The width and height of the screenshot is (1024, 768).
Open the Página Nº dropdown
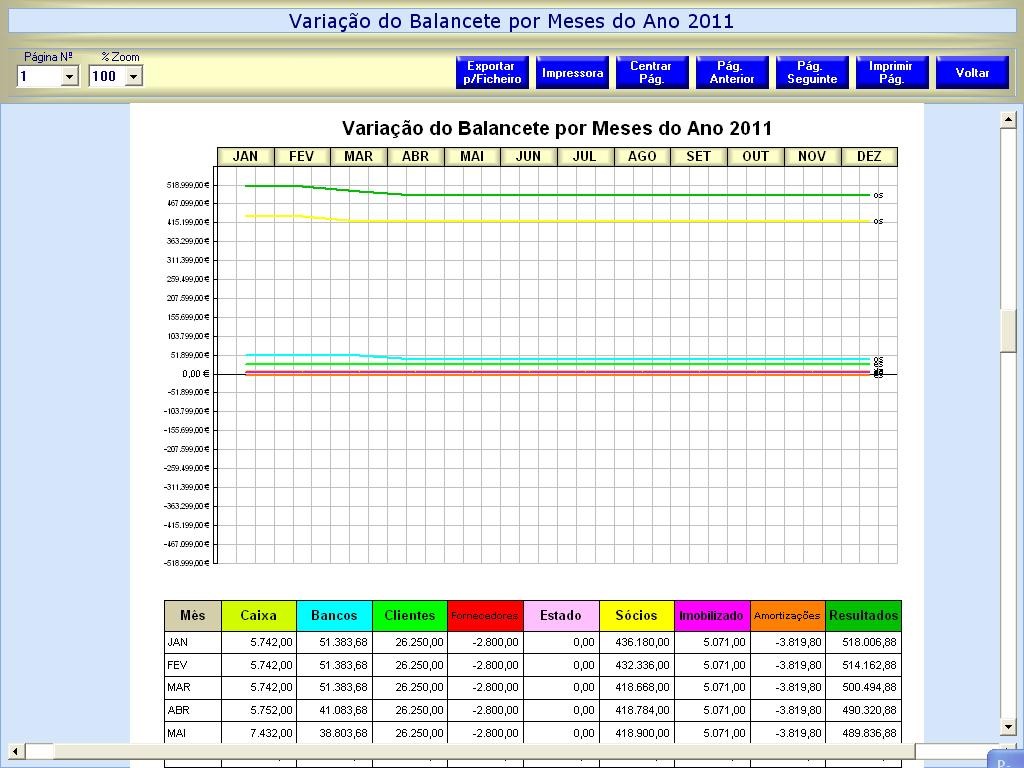(69, 77)
